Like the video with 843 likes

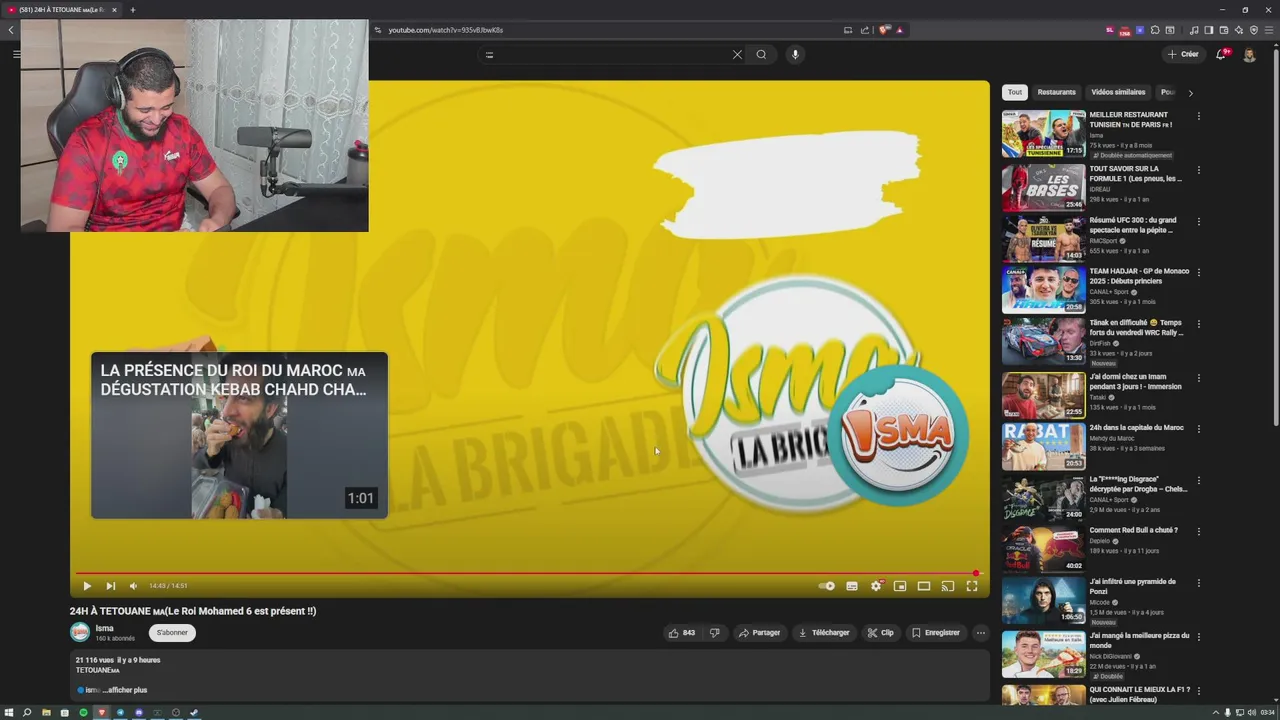pyautogui.click(x=682, y=633)
